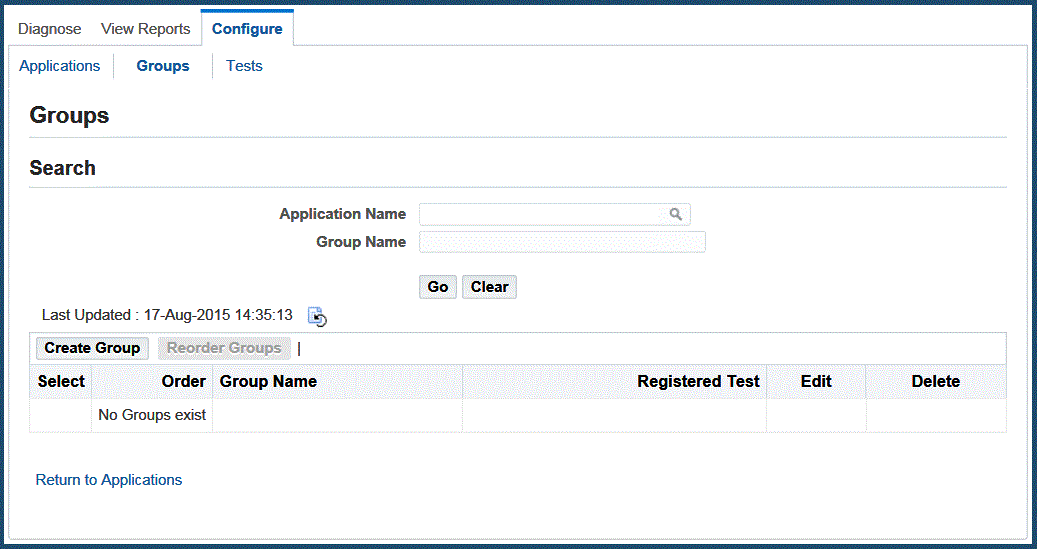Screen dimensions: 1037x549
Task: Focus the Group Name input field
Action: [x=562, y=242]
